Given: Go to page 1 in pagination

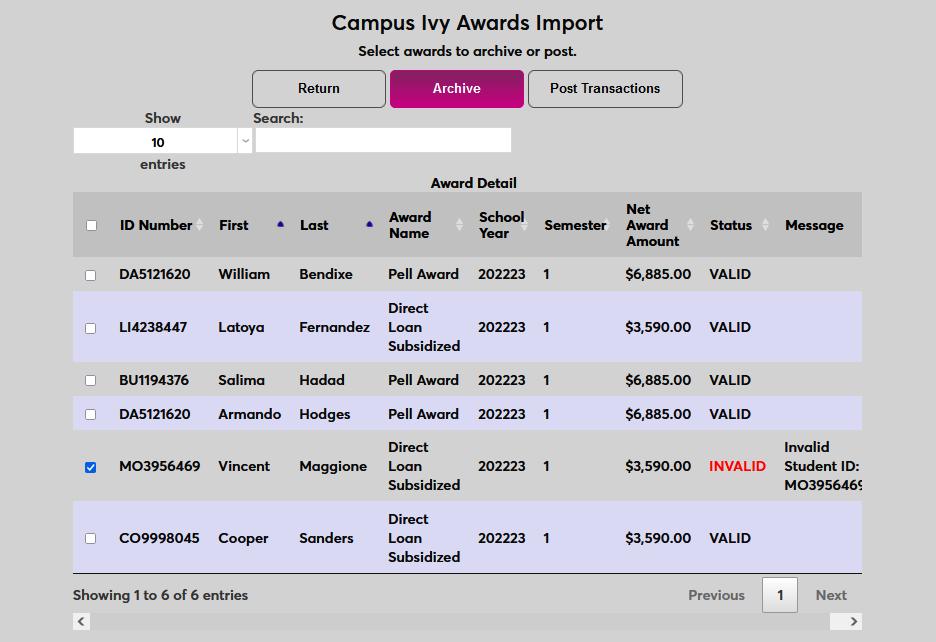Looking at the screenshot, I should pyautogui.click(x=780, y=595).
